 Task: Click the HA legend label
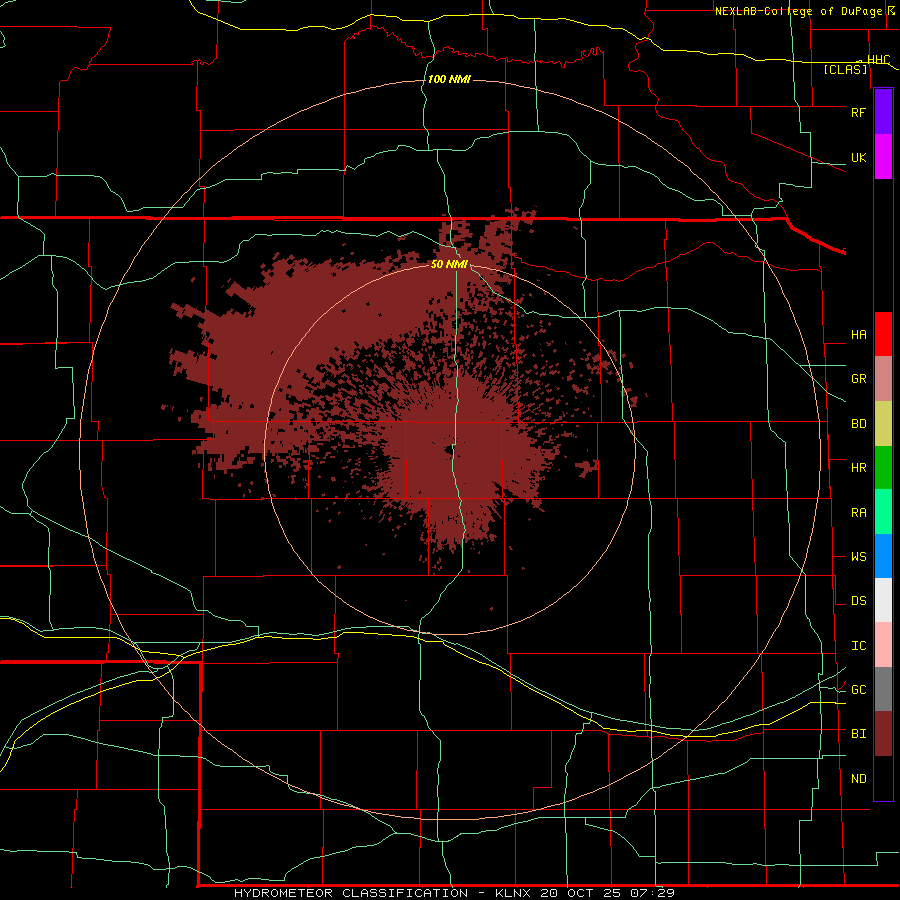coord(858,335)
